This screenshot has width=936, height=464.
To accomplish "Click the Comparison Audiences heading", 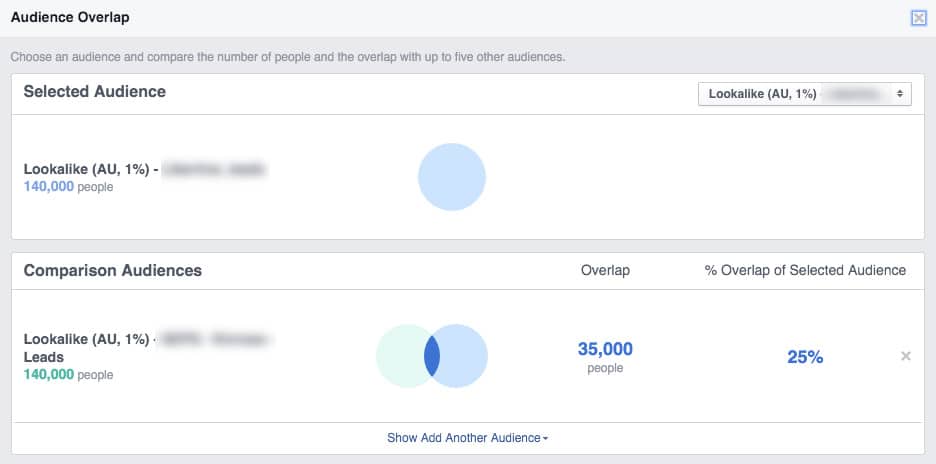I will 112,271.
